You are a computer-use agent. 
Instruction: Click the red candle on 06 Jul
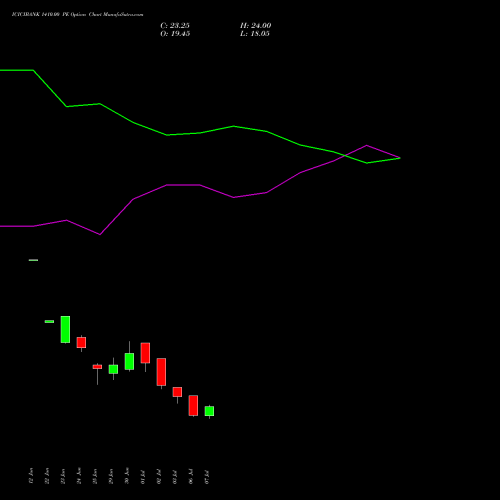point(193,405)
